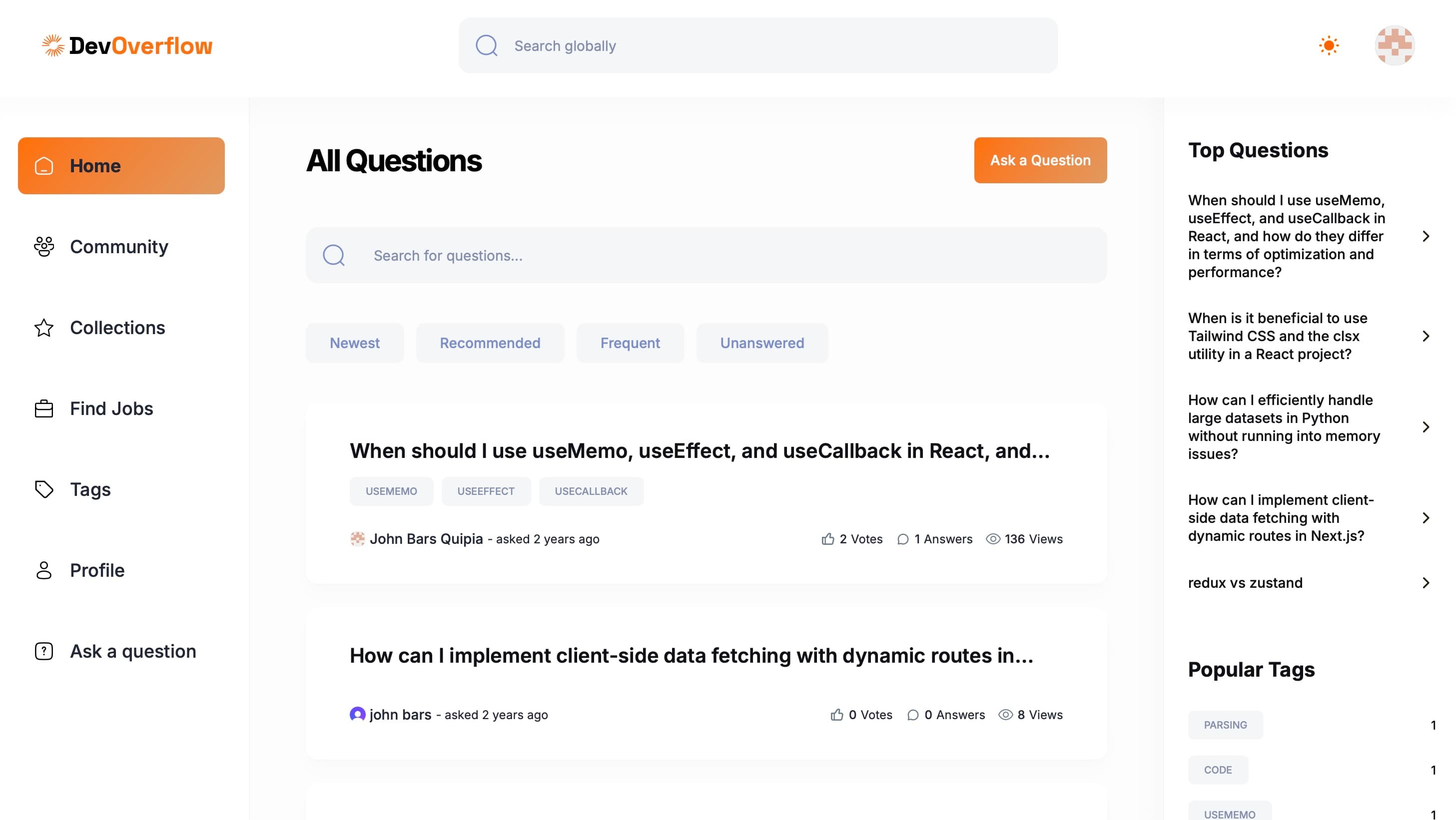Click the Tags label icon
The width and height of the screenshot is (1456, 820).
43,489
